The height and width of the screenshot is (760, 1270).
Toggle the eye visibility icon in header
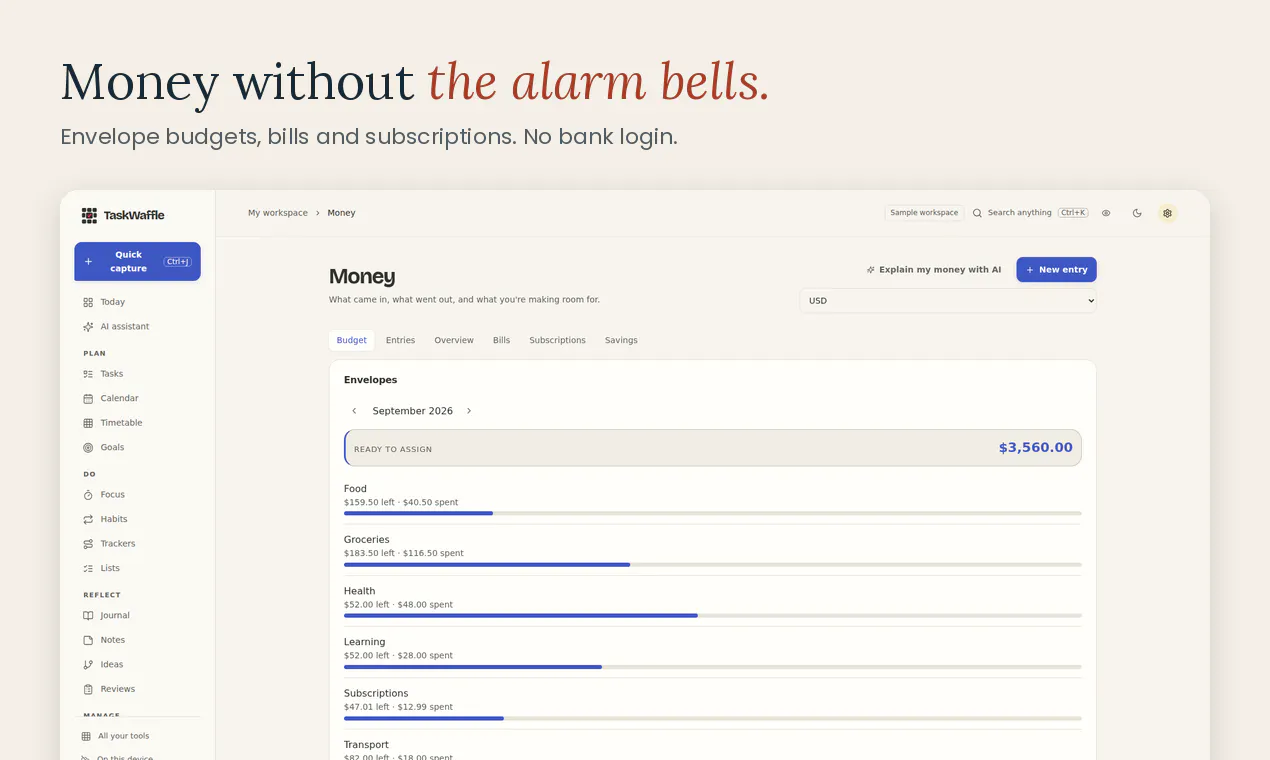point(1106,213)
